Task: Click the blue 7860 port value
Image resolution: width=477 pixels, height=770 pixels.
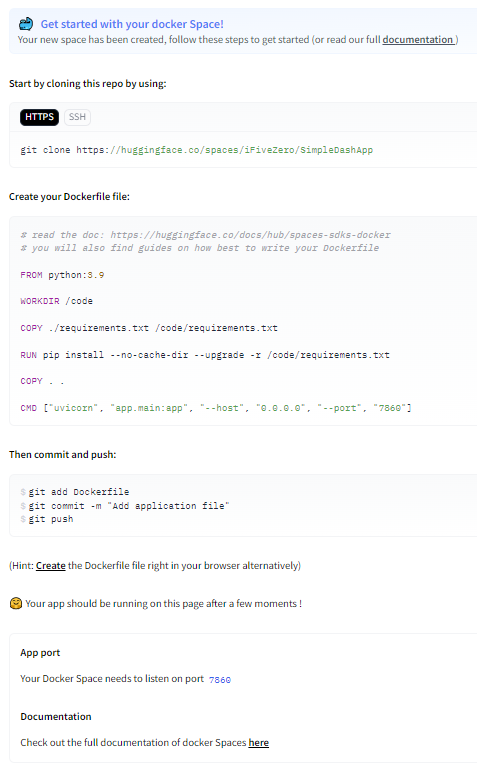Action: pyautogui.click(x=220, y=680)
